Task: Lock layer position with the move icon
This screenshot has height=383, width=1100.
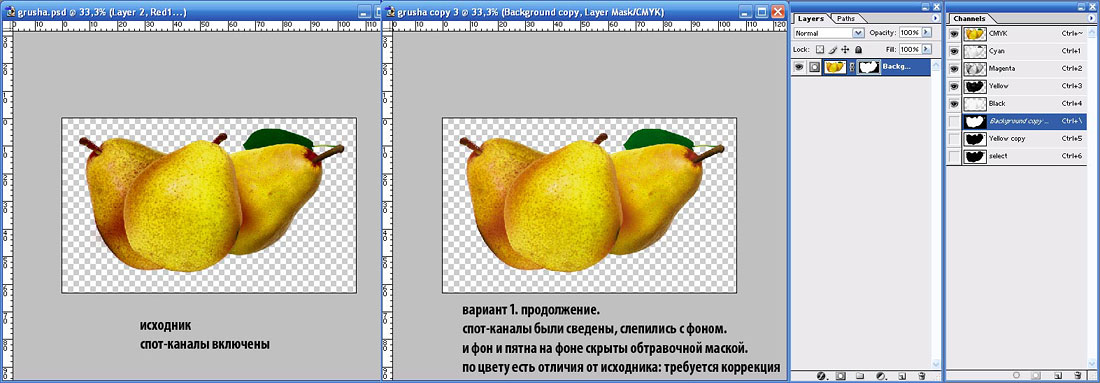Action: tap(845, 50)
